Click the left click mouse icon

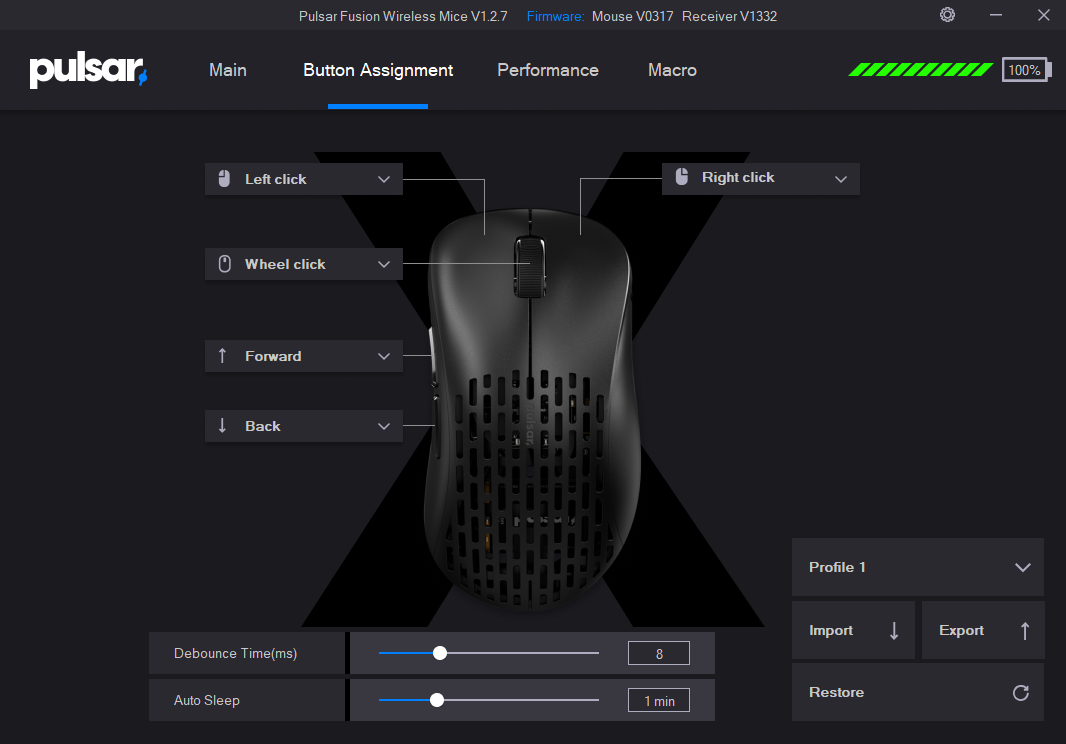click(x=224, y=179)
